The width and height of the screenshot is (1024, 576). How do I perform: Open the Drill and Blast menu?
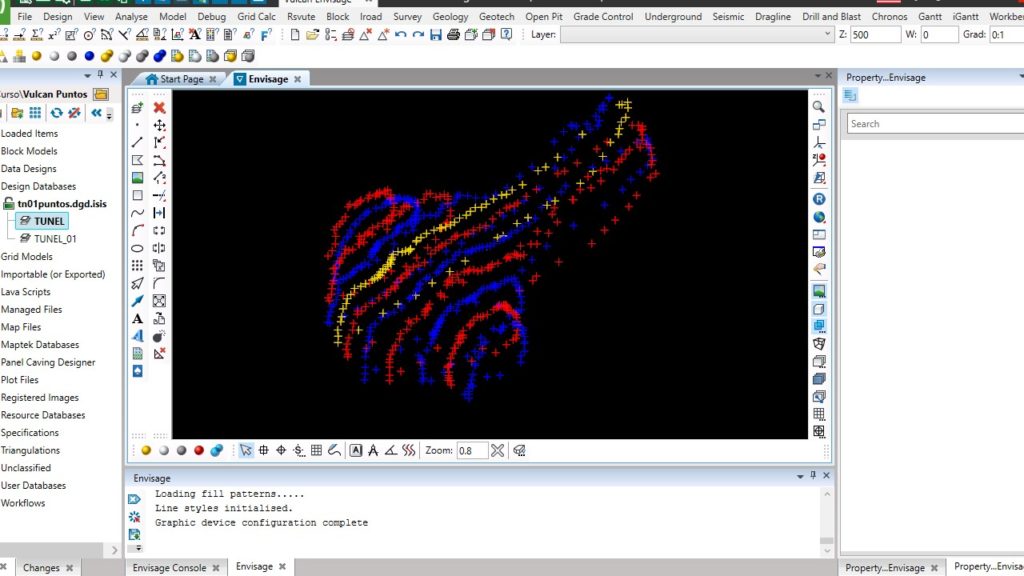pyautogui.click(x=831, y=16)
